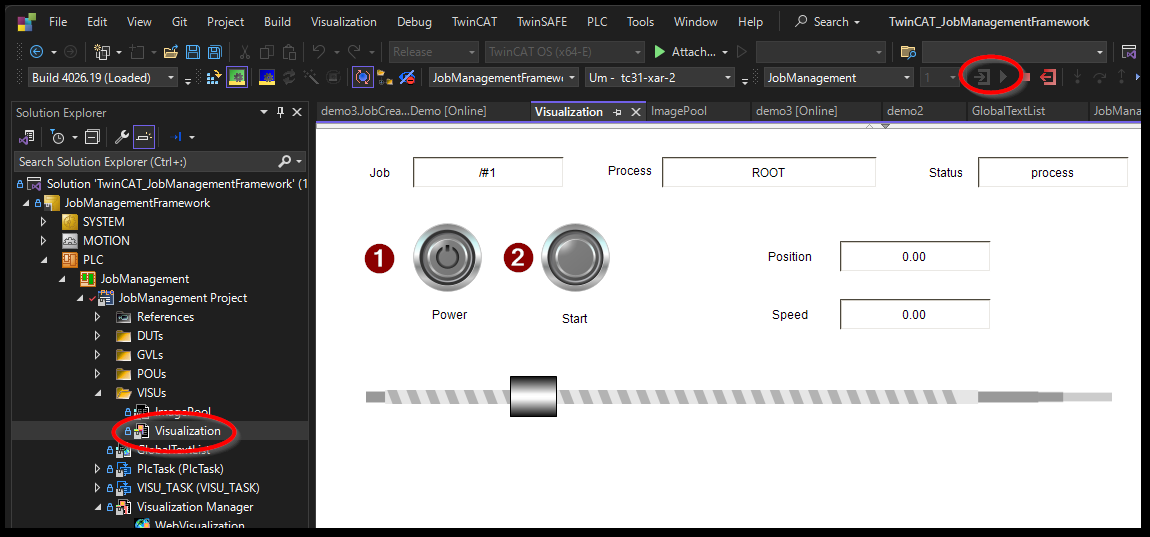The image size is (1150, 537).
Task: Open the Build 4026.19 (Loaded) dropdown
Action: 172,77
